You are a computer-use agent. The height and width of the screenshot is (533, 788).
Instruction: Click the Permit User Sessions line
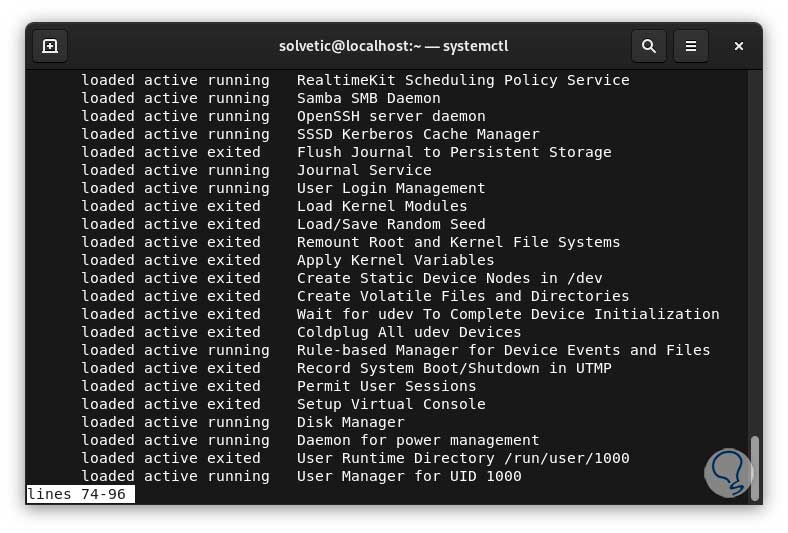point(386,386)
